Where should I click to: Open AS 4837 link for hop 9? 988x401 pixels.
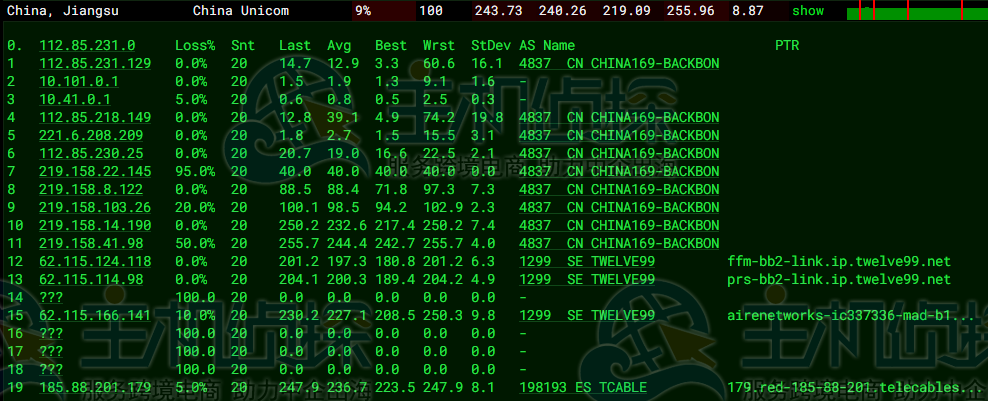point(619,207)
